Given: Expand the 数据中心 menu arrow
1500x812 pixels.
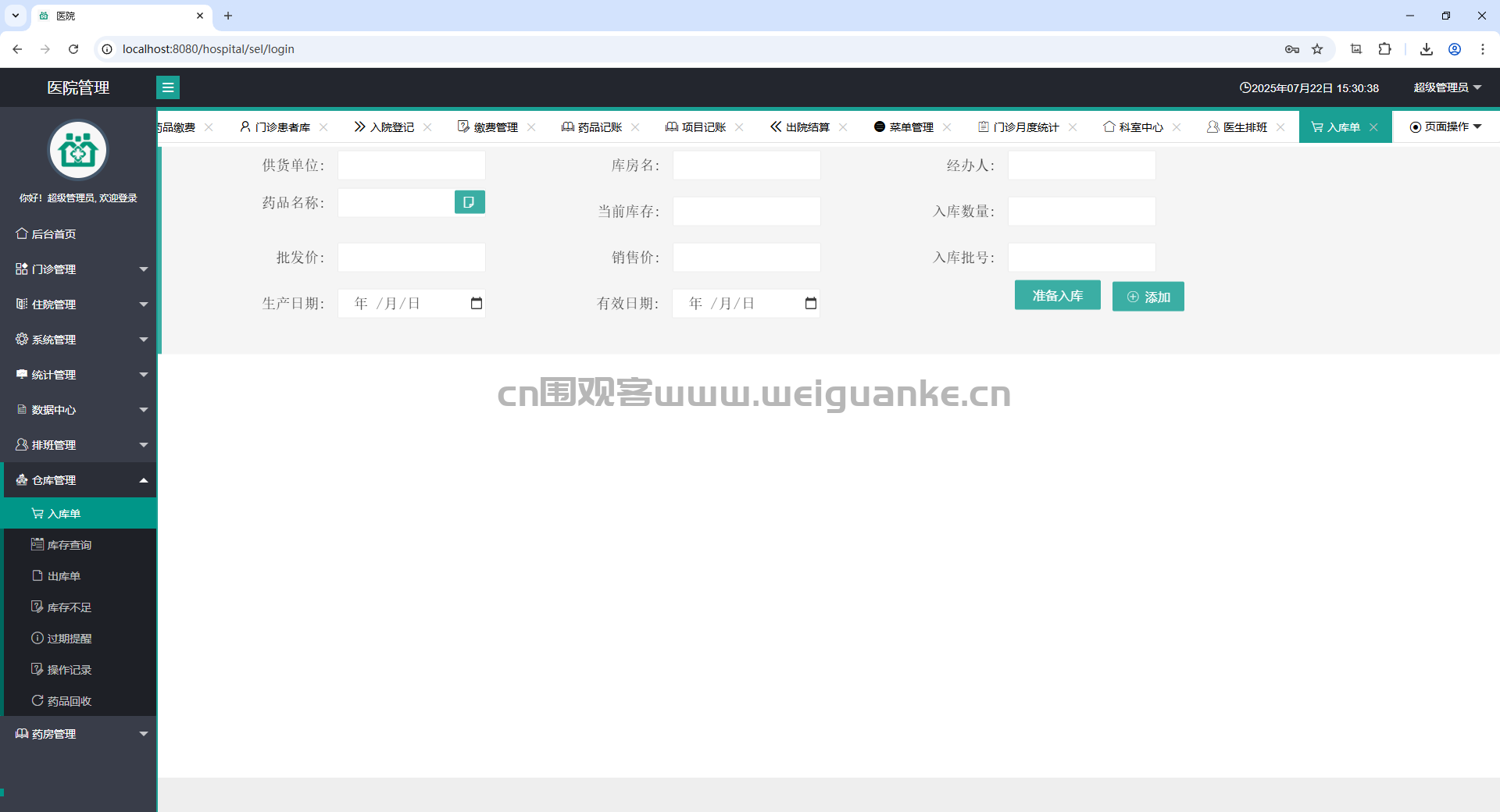Looking at the screenshot, I should (x=144, y=410).
